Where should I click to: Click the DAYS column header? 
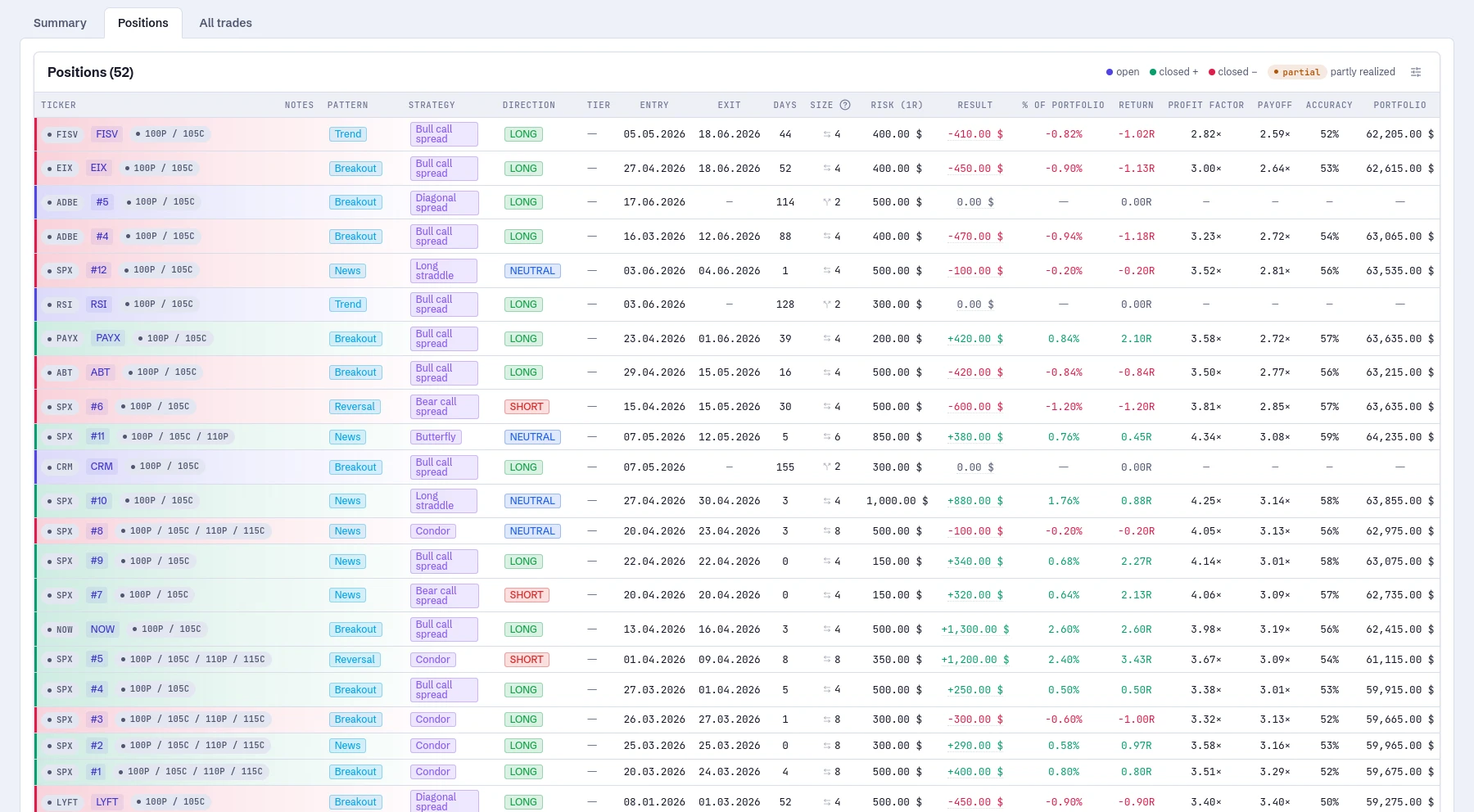[785, 105]
